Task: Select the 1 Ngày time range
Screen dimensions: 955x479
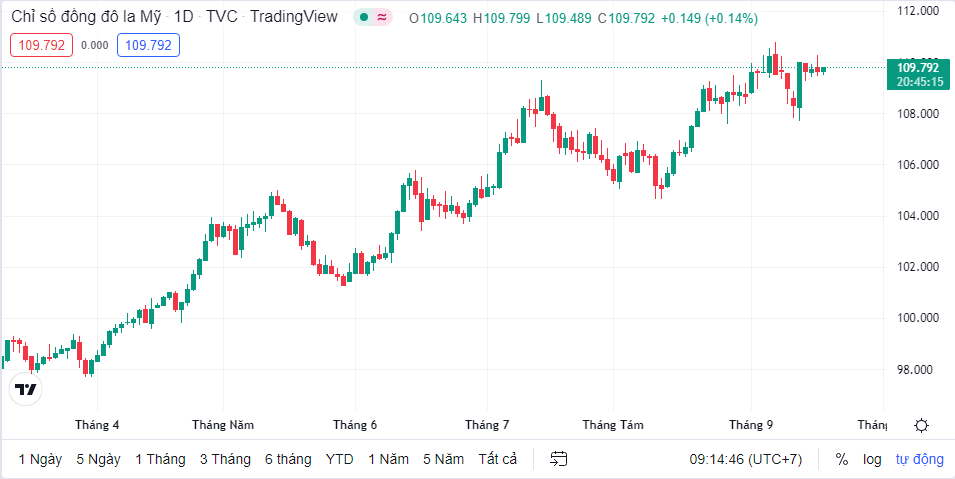Action: [x=40, y=459]
